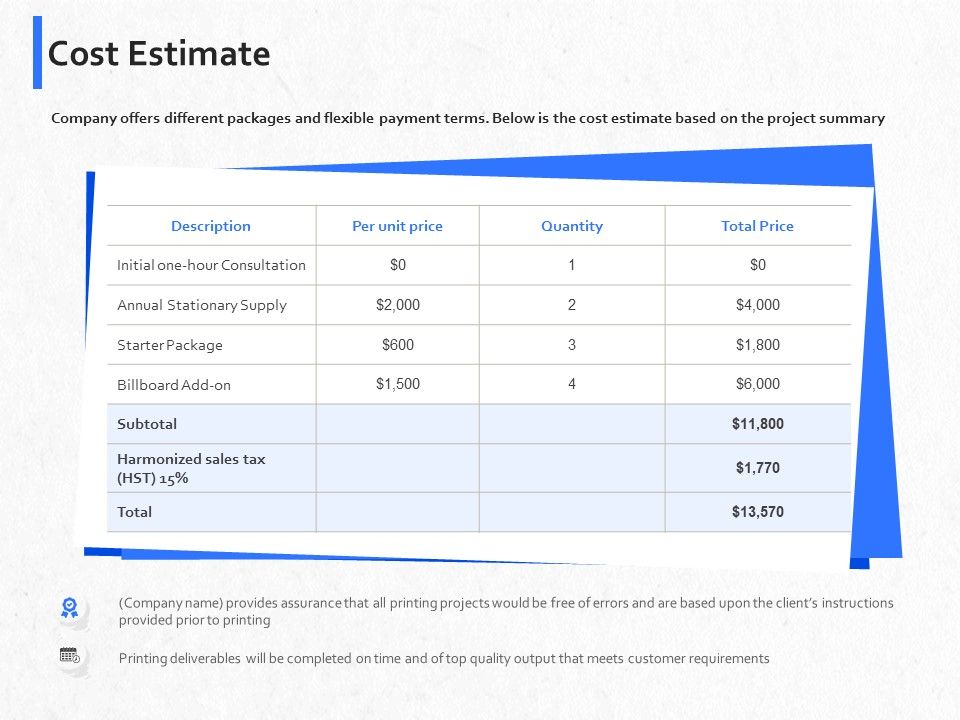Select the $13,570 total value
Screen dimensions: 960x720
tap(758, 512)
